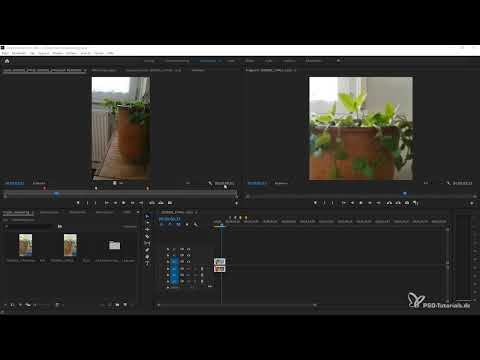Image resolution: width=480 pixels, height=360 pixels.
Task: Mark Out point in the Source monitor
Action: (x=96, y=203)
